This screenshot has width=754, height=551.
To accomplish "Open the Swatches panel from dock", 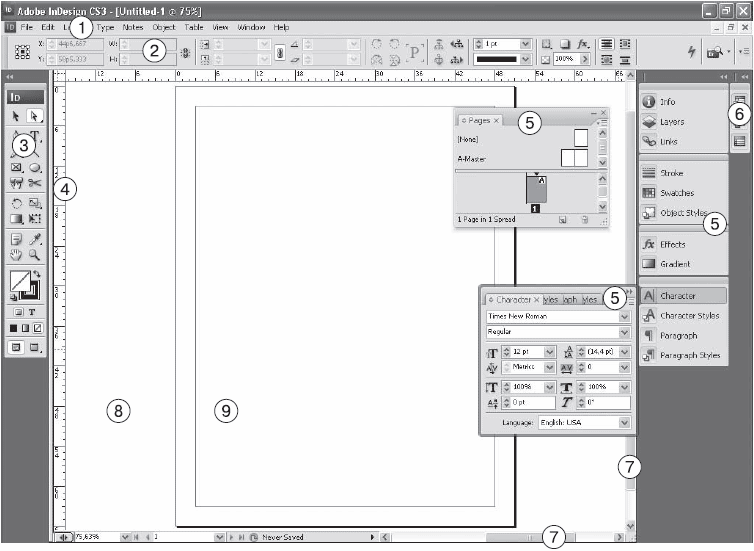I will (x=676, y=192).
